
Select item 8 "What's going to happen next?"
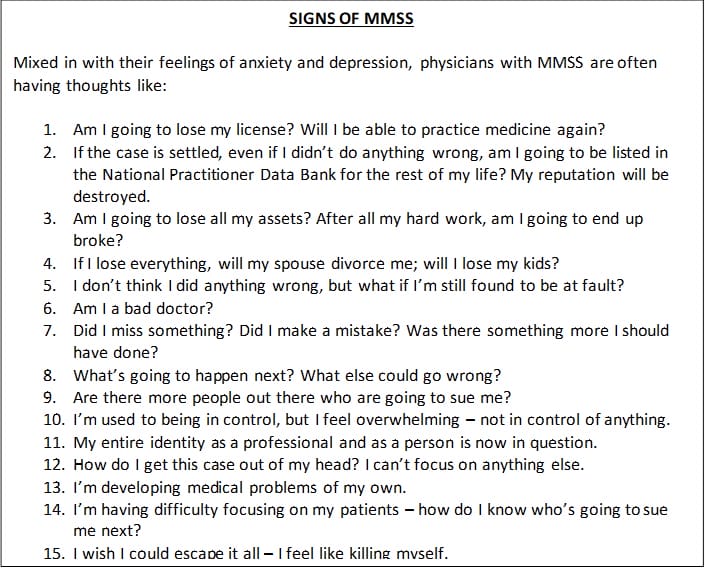[x=287, y=376]
